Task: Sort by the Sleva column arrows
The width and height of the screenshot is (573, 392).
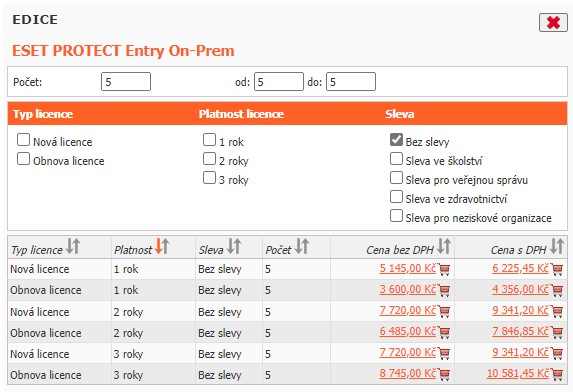Action: tap(234, 246)
